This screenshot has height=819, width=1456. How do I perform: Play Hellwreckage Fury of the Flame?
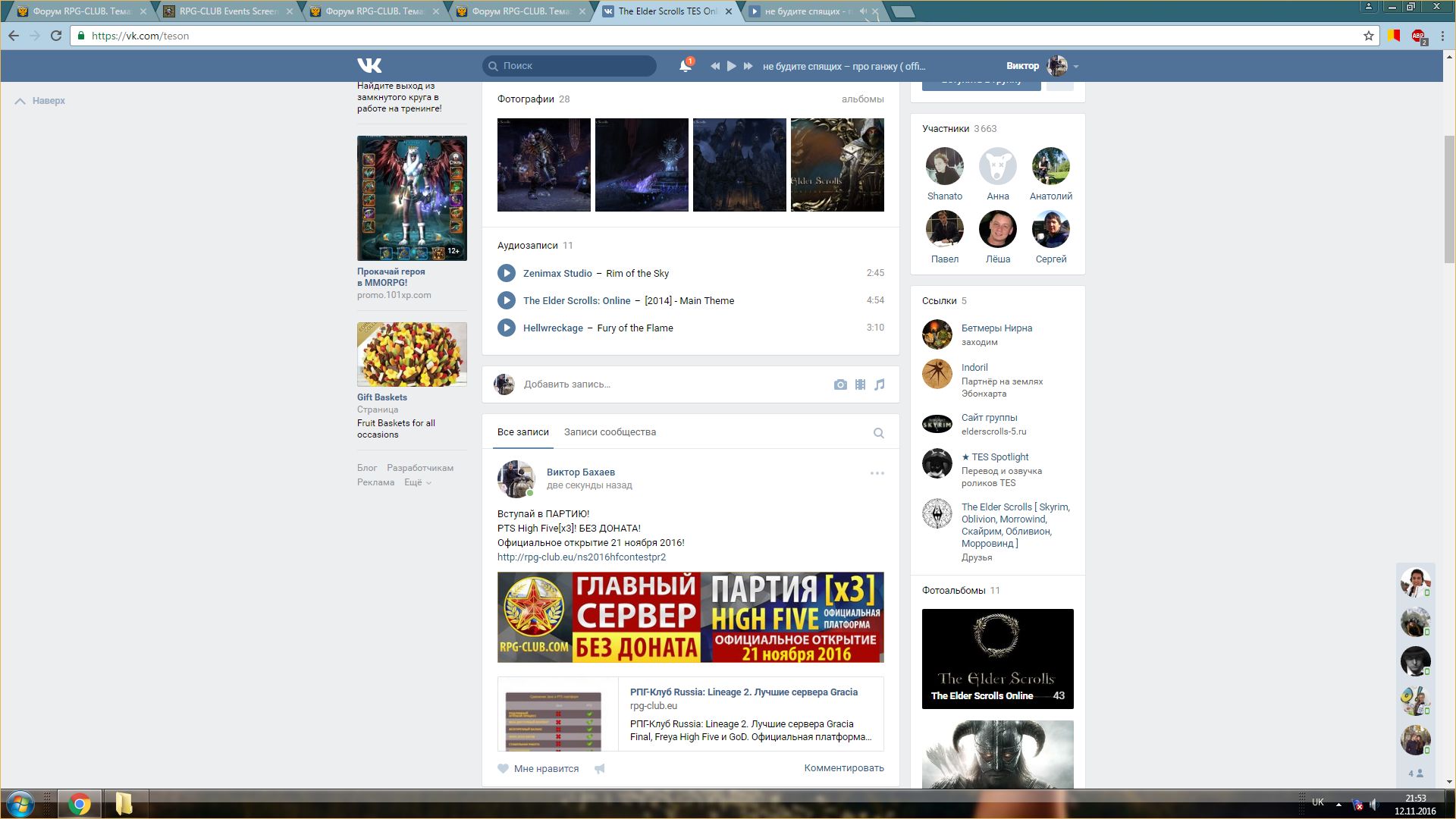click(x=507, y=328)
